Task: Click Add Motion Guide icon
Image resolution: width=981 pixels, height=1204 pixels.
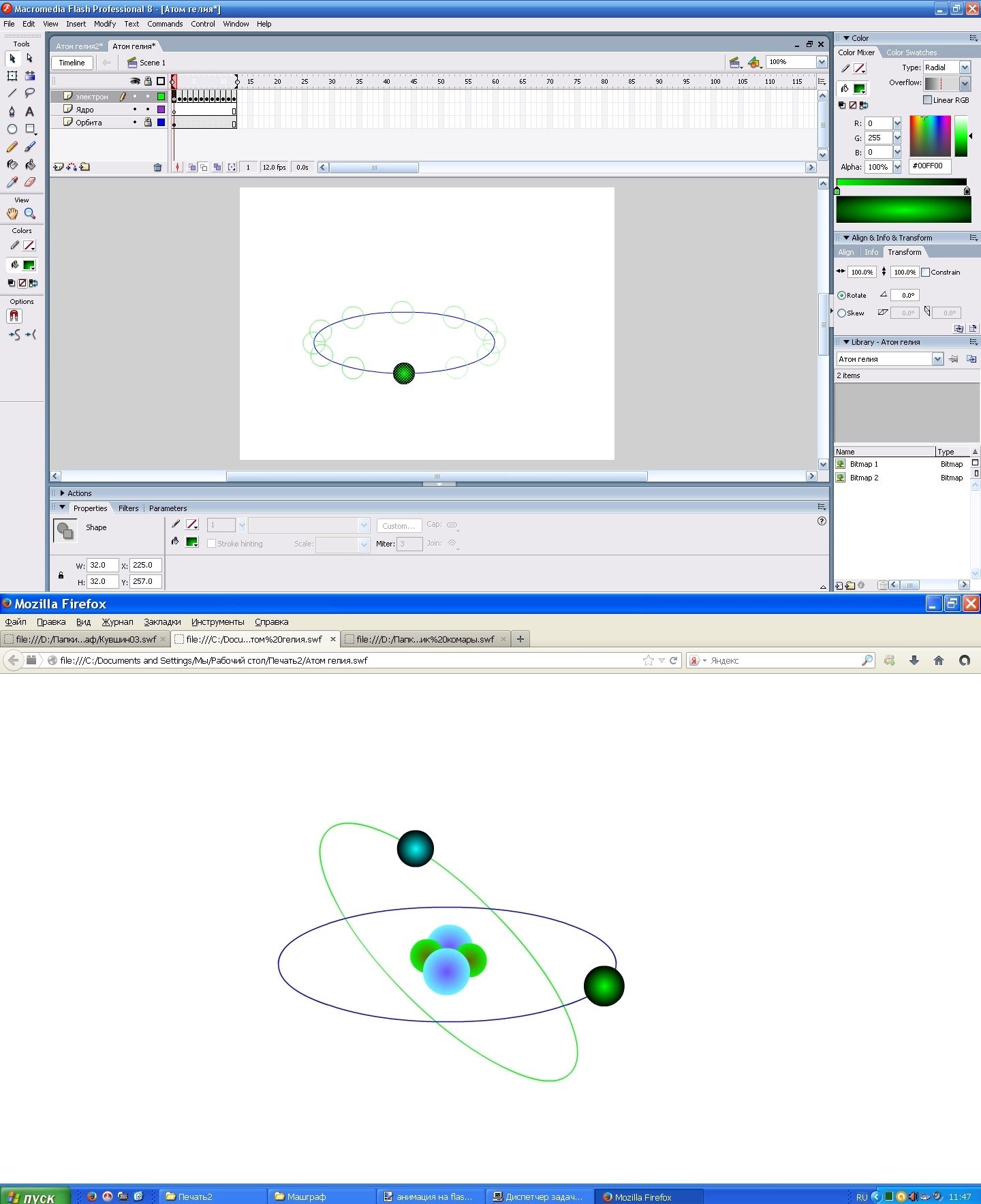Action: [72, 167]
